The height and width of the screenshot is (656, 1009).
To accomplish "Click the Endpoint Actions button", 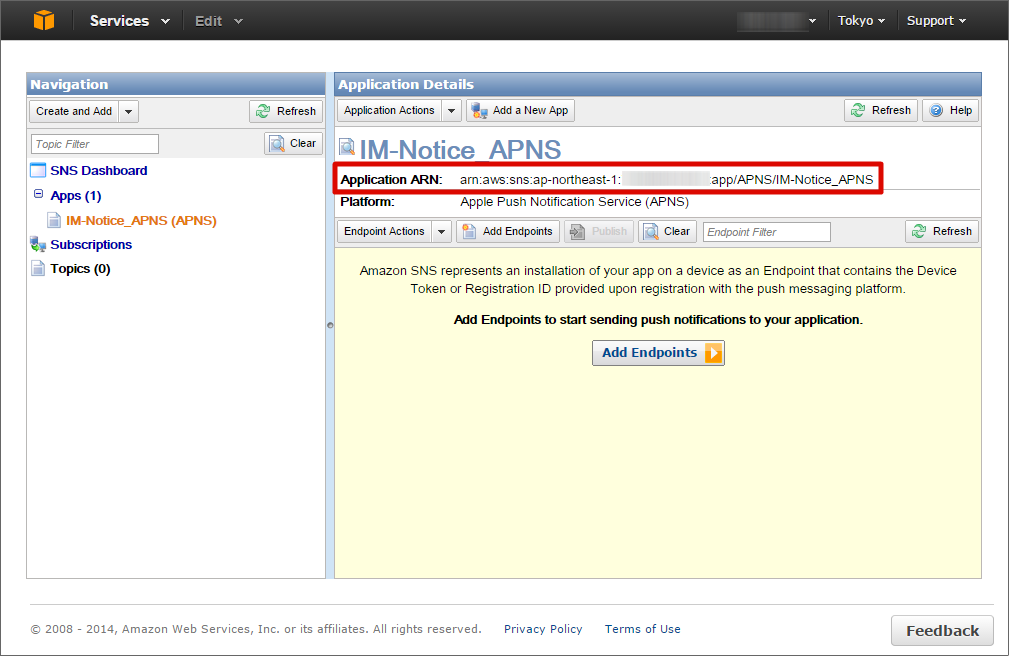I will coord(384,232).
